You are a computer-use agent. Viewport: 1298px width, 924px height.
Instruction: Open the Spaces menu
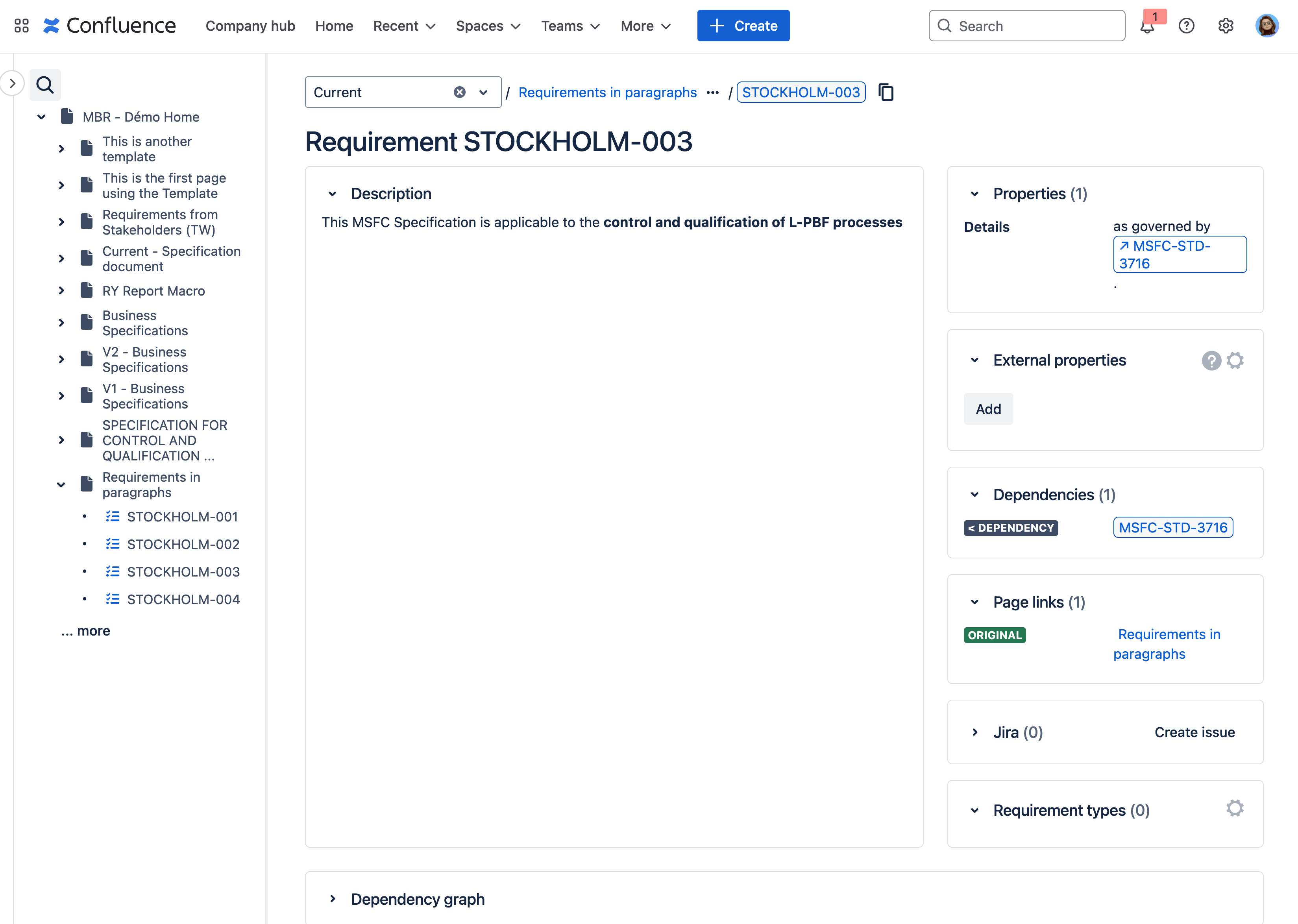pyautogui.click(x=488, y=26)
